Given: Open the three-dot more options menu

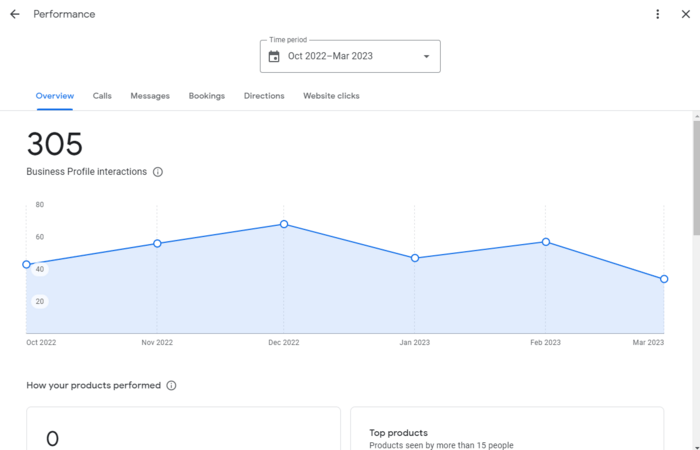Looking at the screenshot, I should 657,14.
